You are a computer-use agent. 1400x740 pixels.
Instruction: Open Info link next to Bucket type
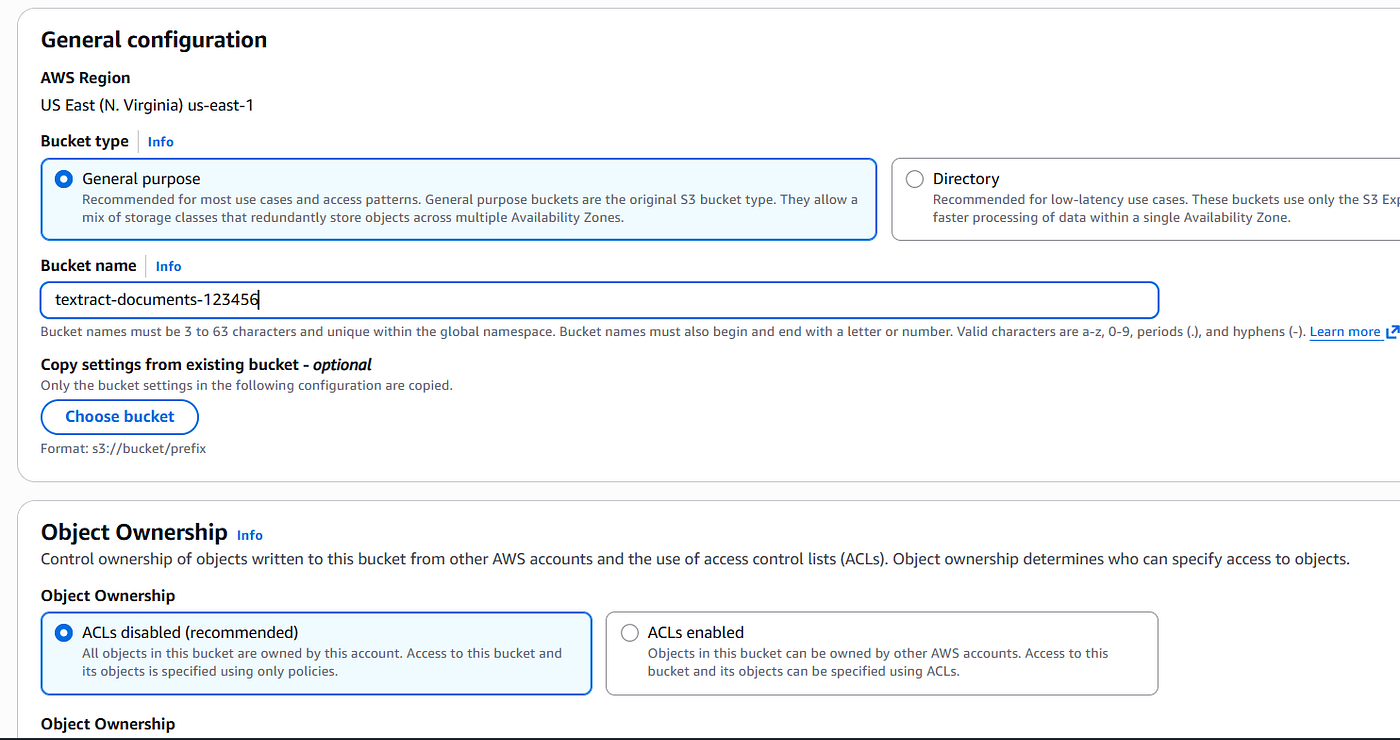tap(160, 142)
